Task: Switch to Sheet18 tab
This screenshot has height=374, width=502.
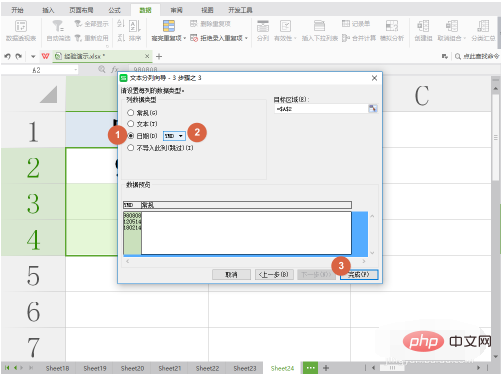Action: coord(57,368)
